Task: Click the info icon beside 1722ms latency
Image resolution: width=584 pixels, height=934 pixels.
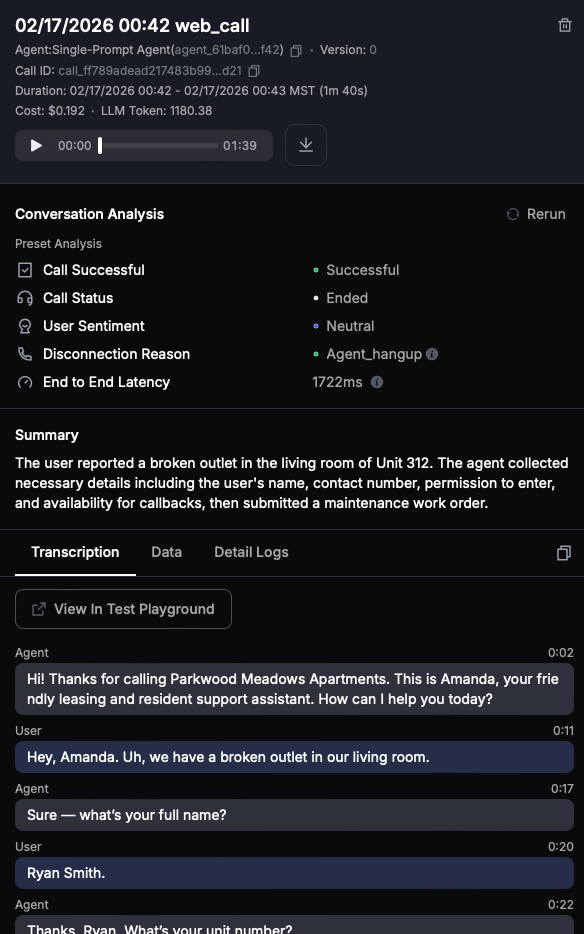Action: [x=376, y=381]
